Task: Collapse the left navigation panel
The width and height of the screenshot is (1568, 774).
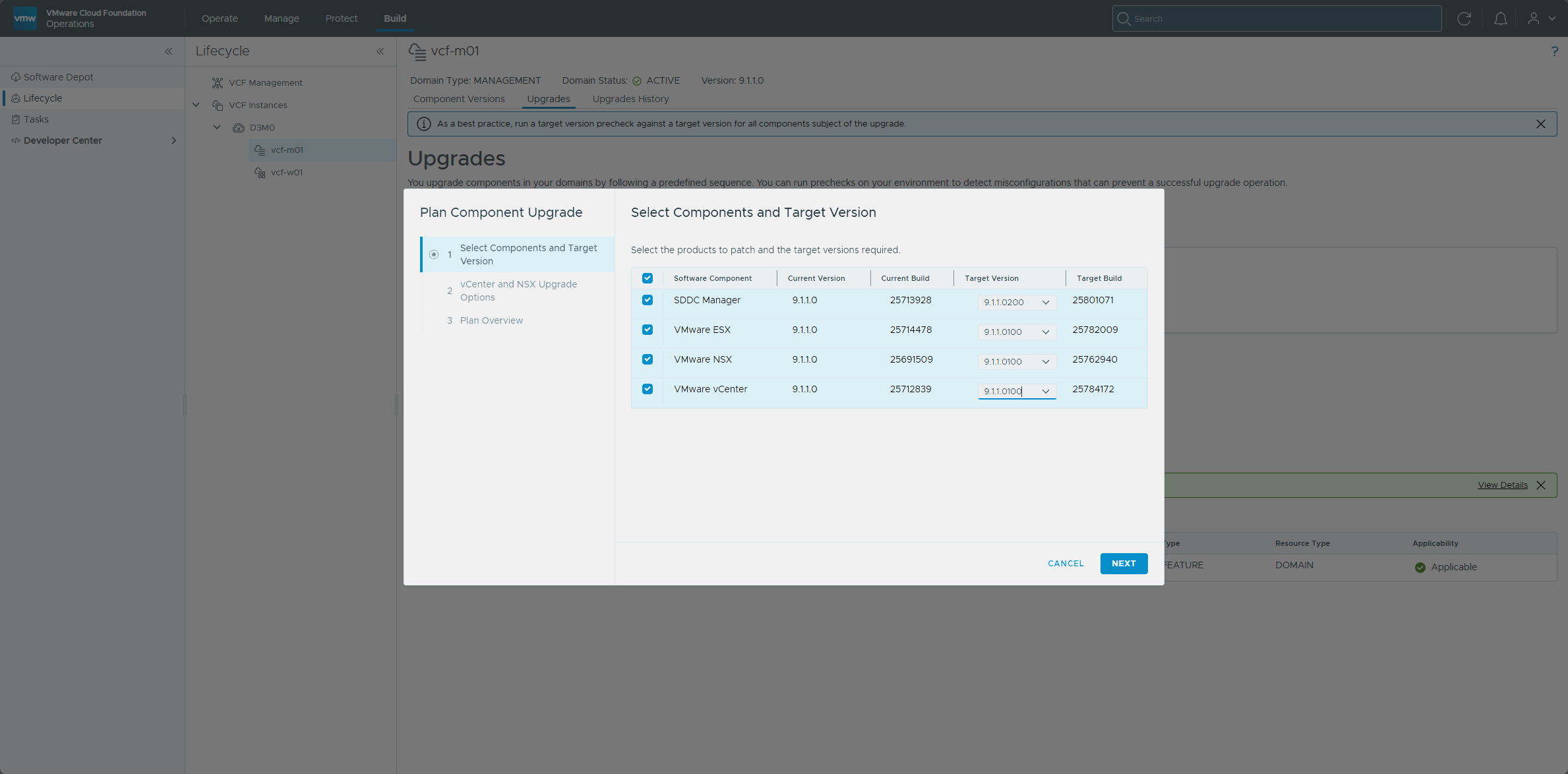Action: (x=169, y=51)
